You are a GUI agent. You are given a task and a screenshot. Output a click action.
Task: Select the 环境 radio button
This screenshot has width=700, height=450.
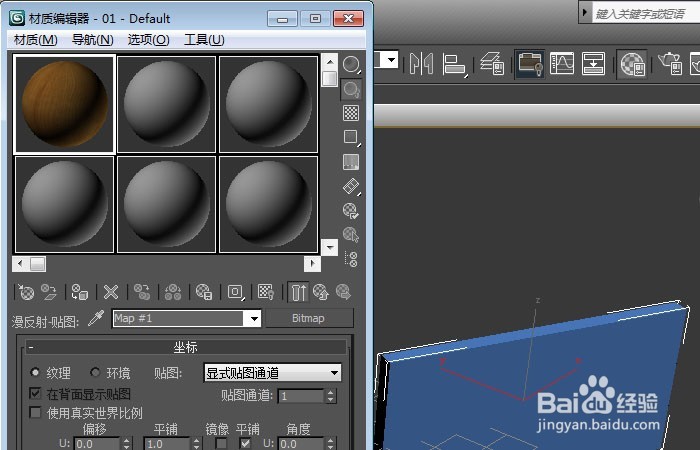click(x=95, y=372)
